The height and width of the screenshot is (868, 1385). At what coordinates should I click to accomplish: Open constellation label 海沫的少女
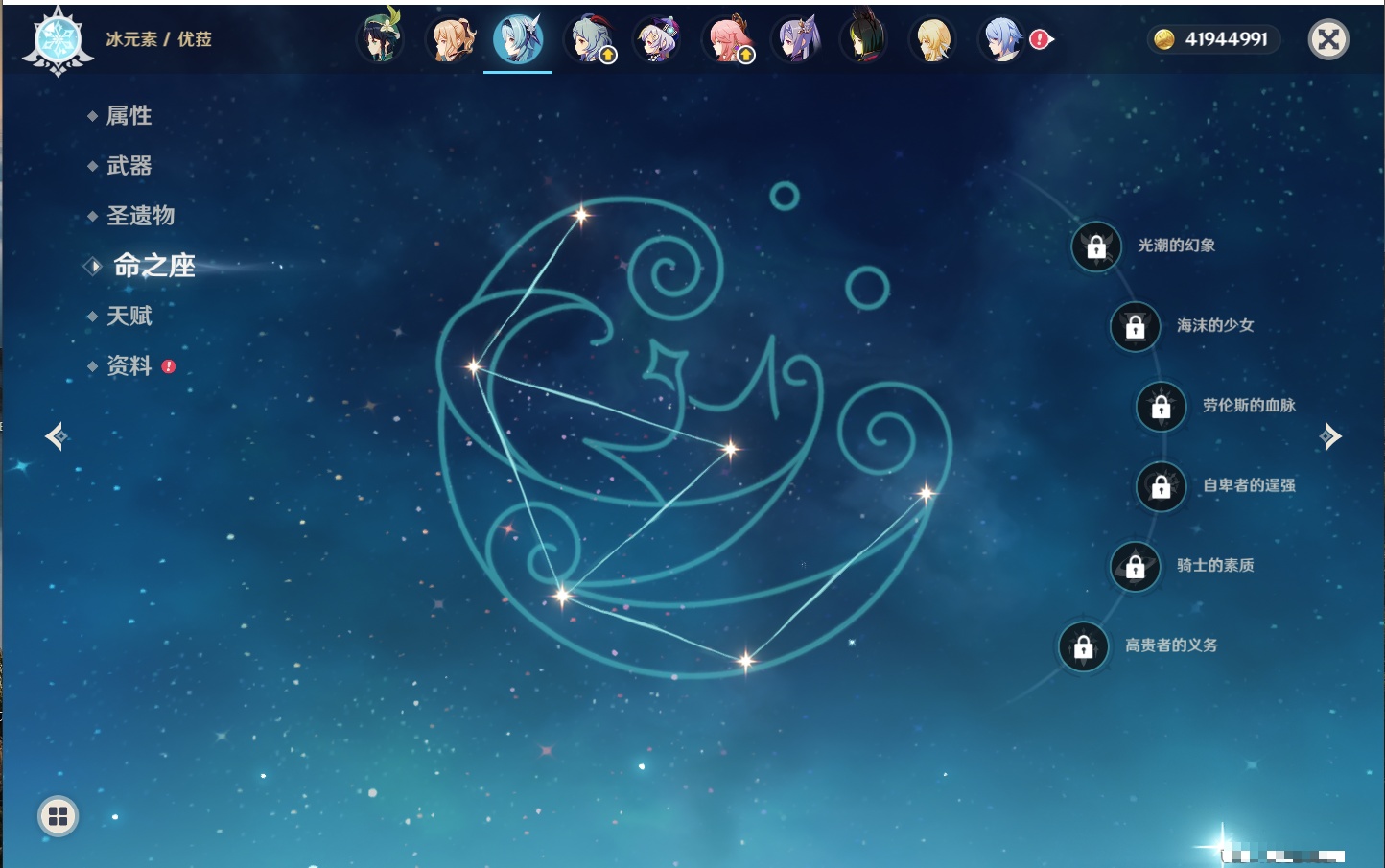[1215, 325]
